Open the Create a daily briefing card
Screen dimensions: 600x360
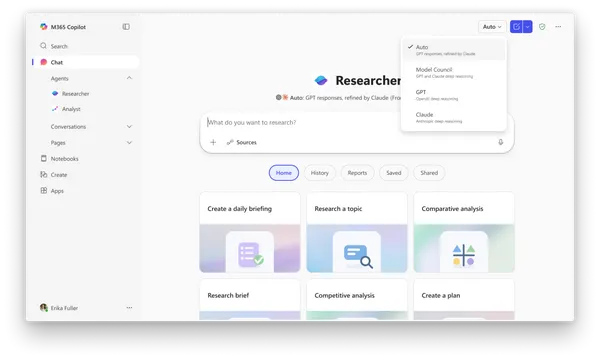pos(250,232)
